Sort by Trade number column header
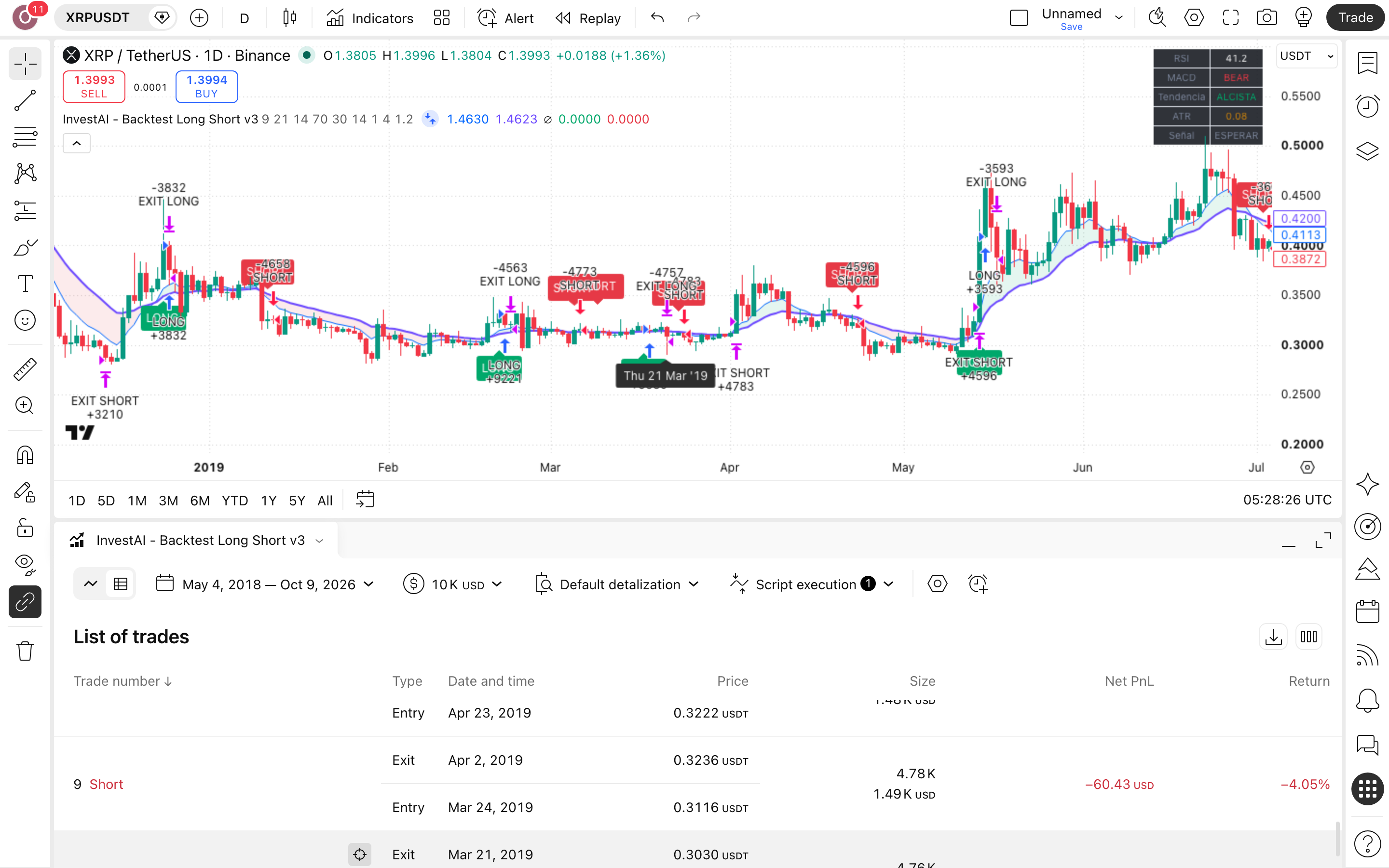The height and width of the screenshot is (868, 1389). [123, 681]
